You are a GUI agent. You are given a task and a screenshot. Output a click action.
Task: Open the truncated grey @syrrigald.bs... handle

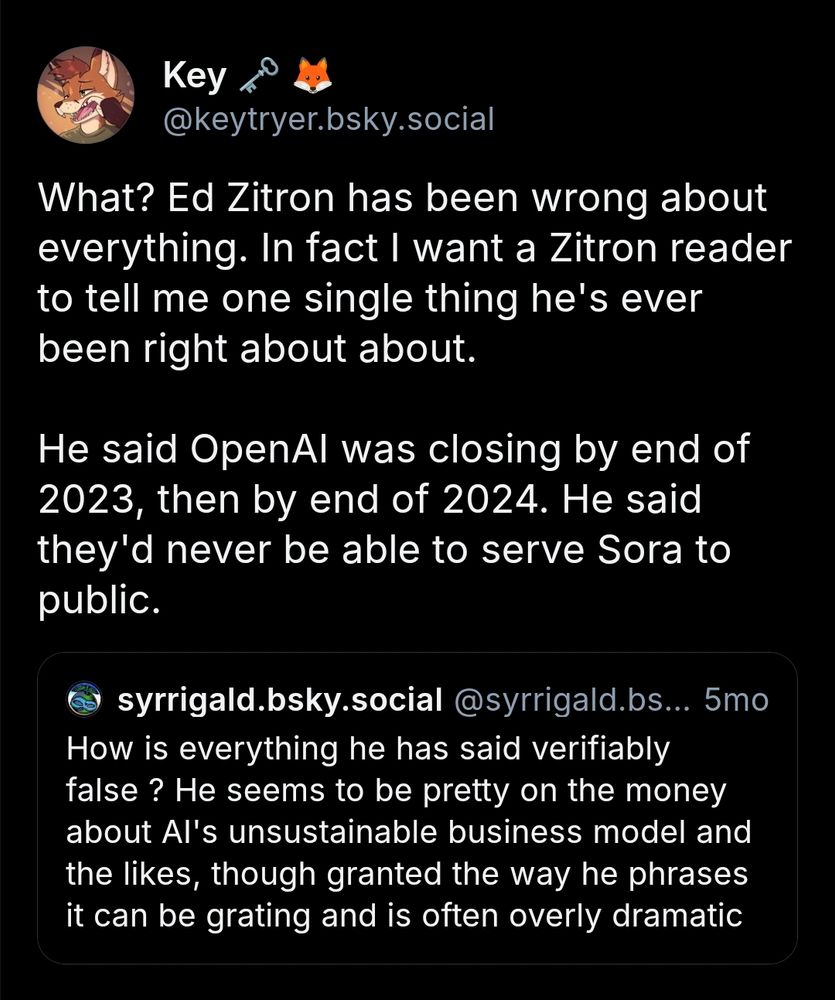(572, 700)
